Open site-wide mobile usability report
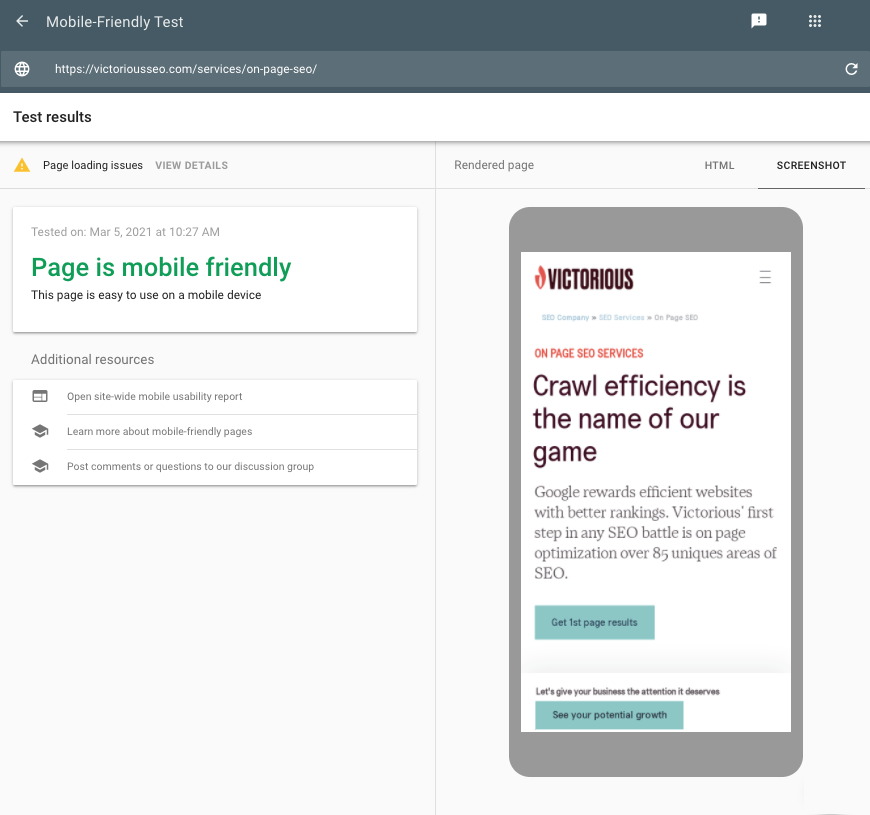This screenshot has height=815, width=870. (x=155, y=396)
